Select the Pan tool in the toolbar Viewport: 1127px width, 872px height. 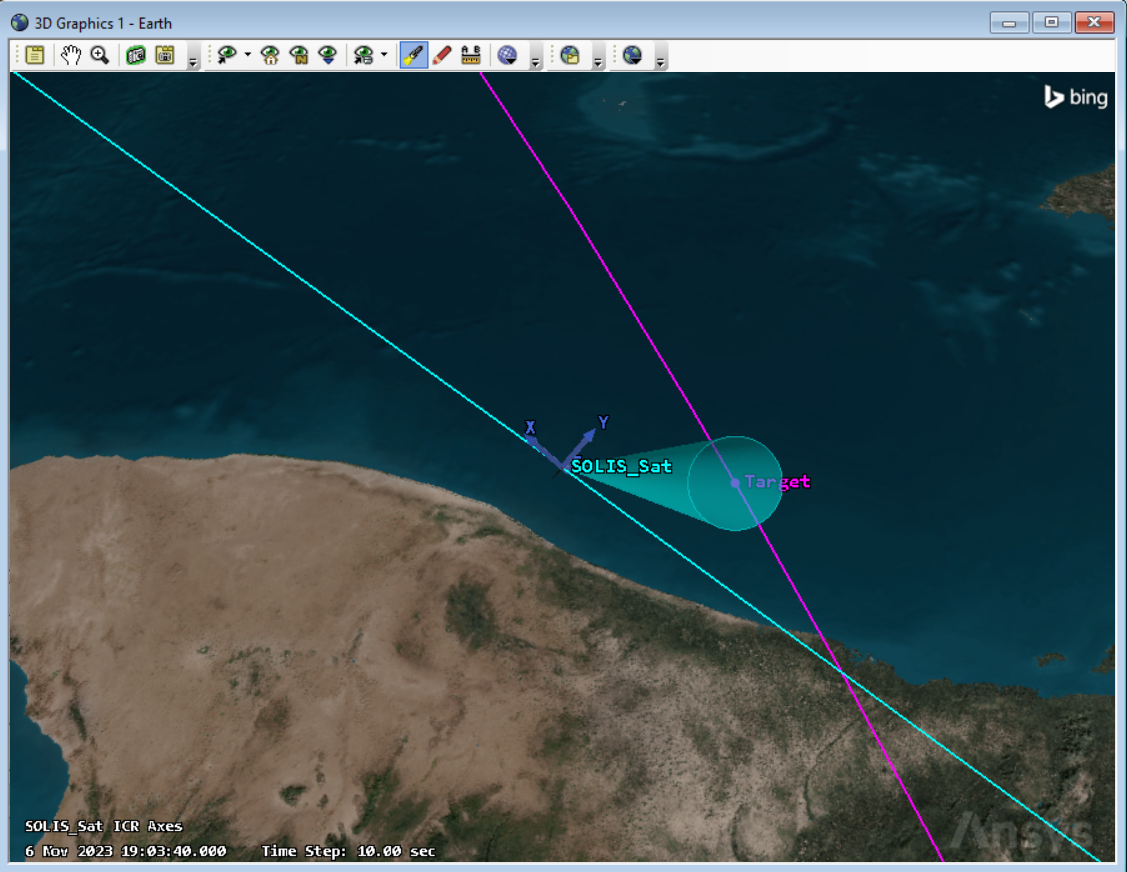(x=70, y=55)
